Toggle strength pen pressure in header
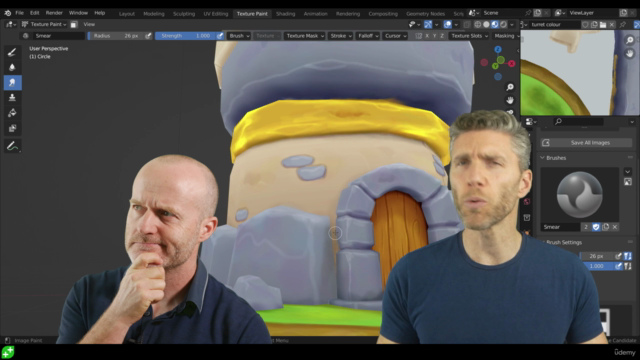This screenshot has height=360, width=640. coord(220,36)
